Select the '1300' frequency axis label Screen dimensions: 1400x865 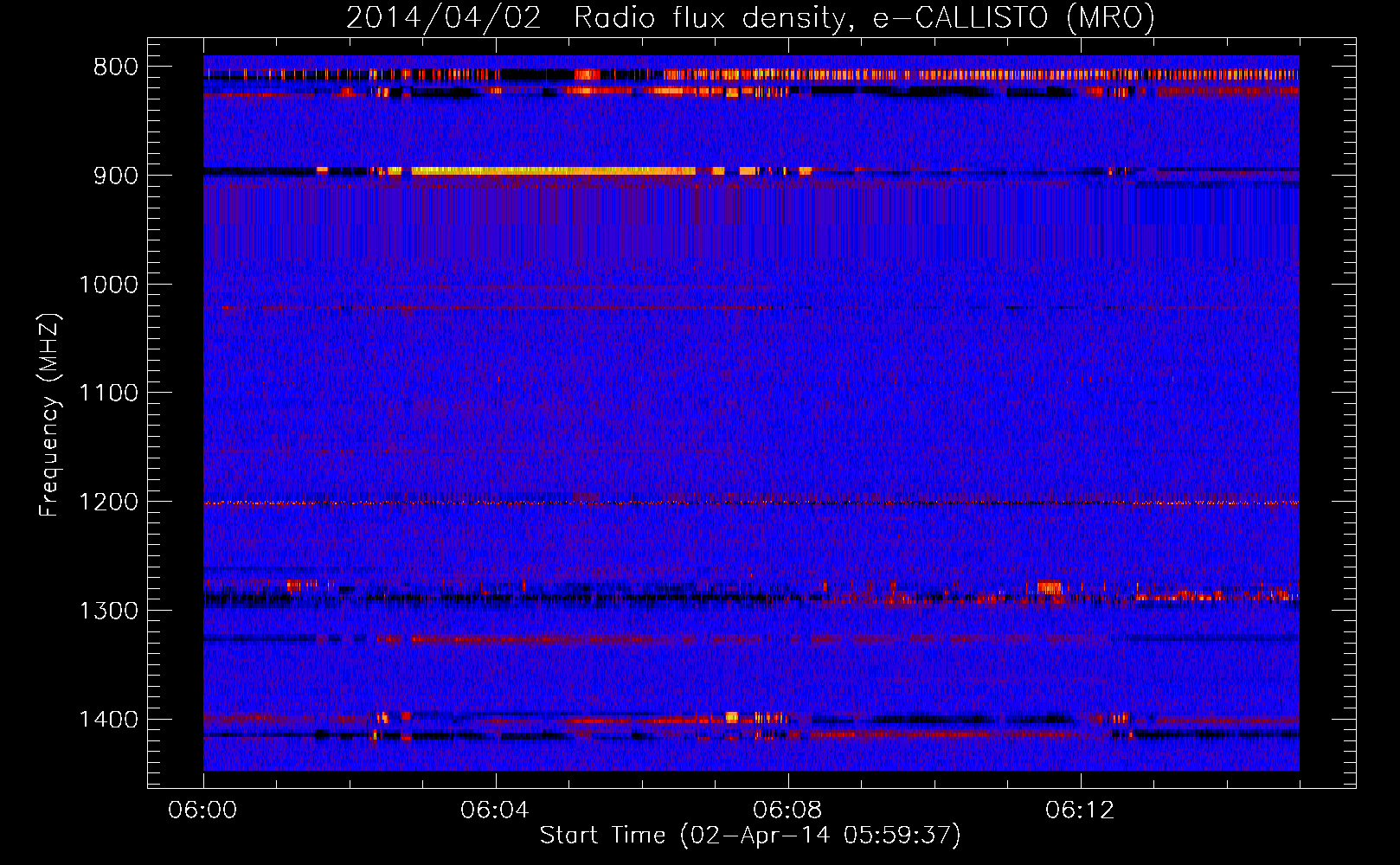click(109, 611)
